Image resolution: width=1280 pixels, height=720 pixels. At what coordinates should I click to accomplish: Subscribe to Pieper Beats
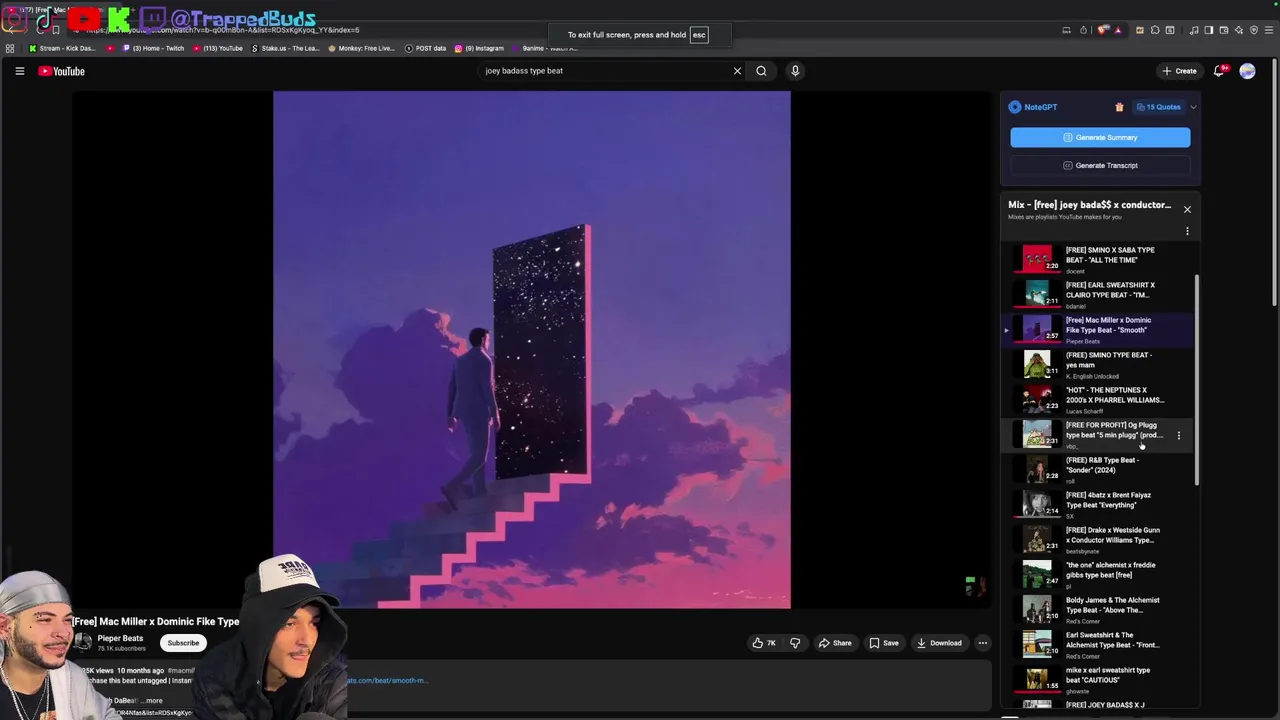[183, 643]
